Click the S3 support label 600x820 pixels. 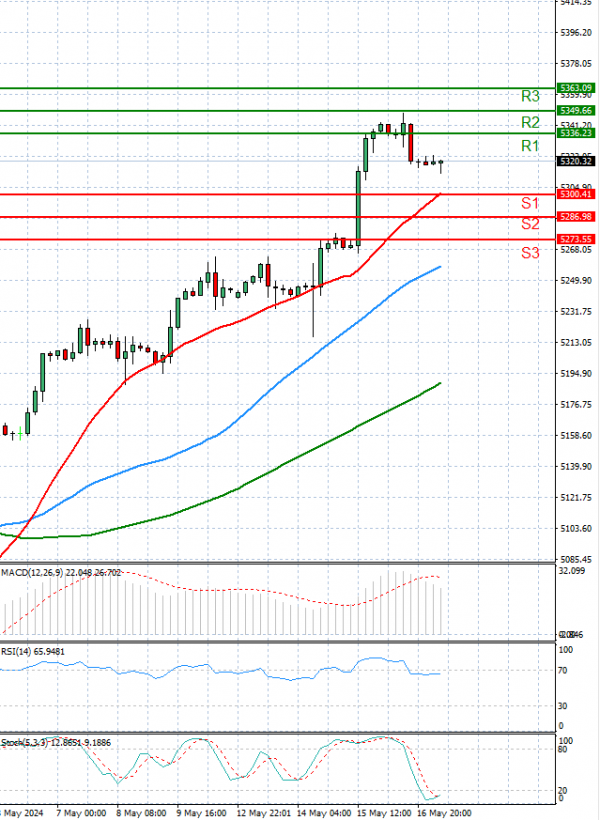coord(530,253)
